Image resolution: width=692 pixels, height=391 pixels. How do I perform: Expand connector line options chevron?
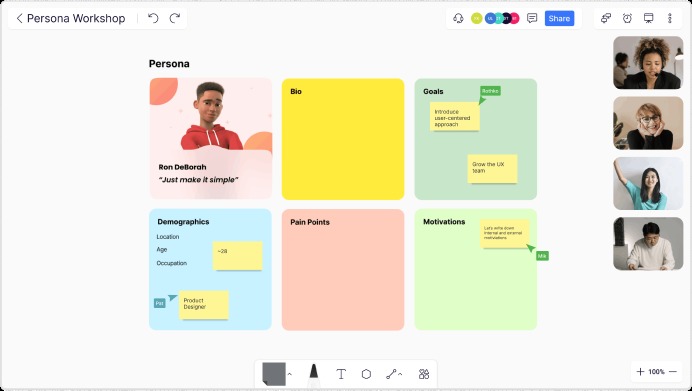[x=400, y=374]
